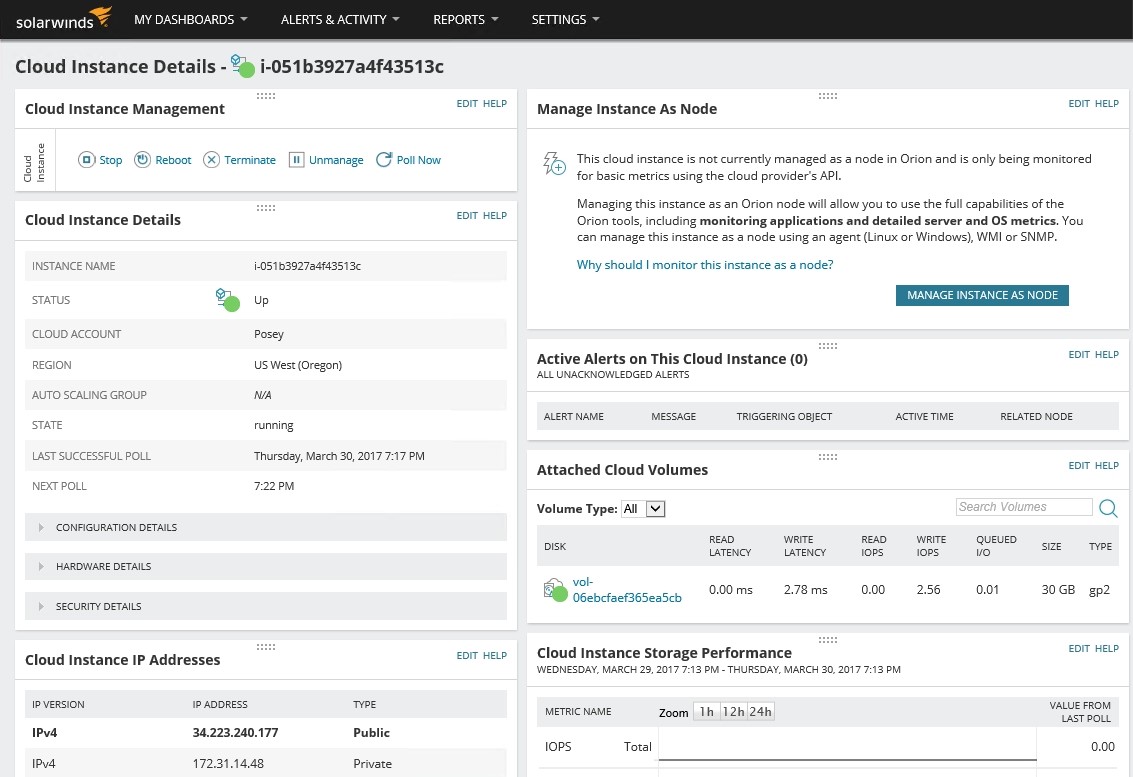Open the Reports menu
Image resolution: width=1133 pixels, height=777 pixels.
[x=465, y=20]
